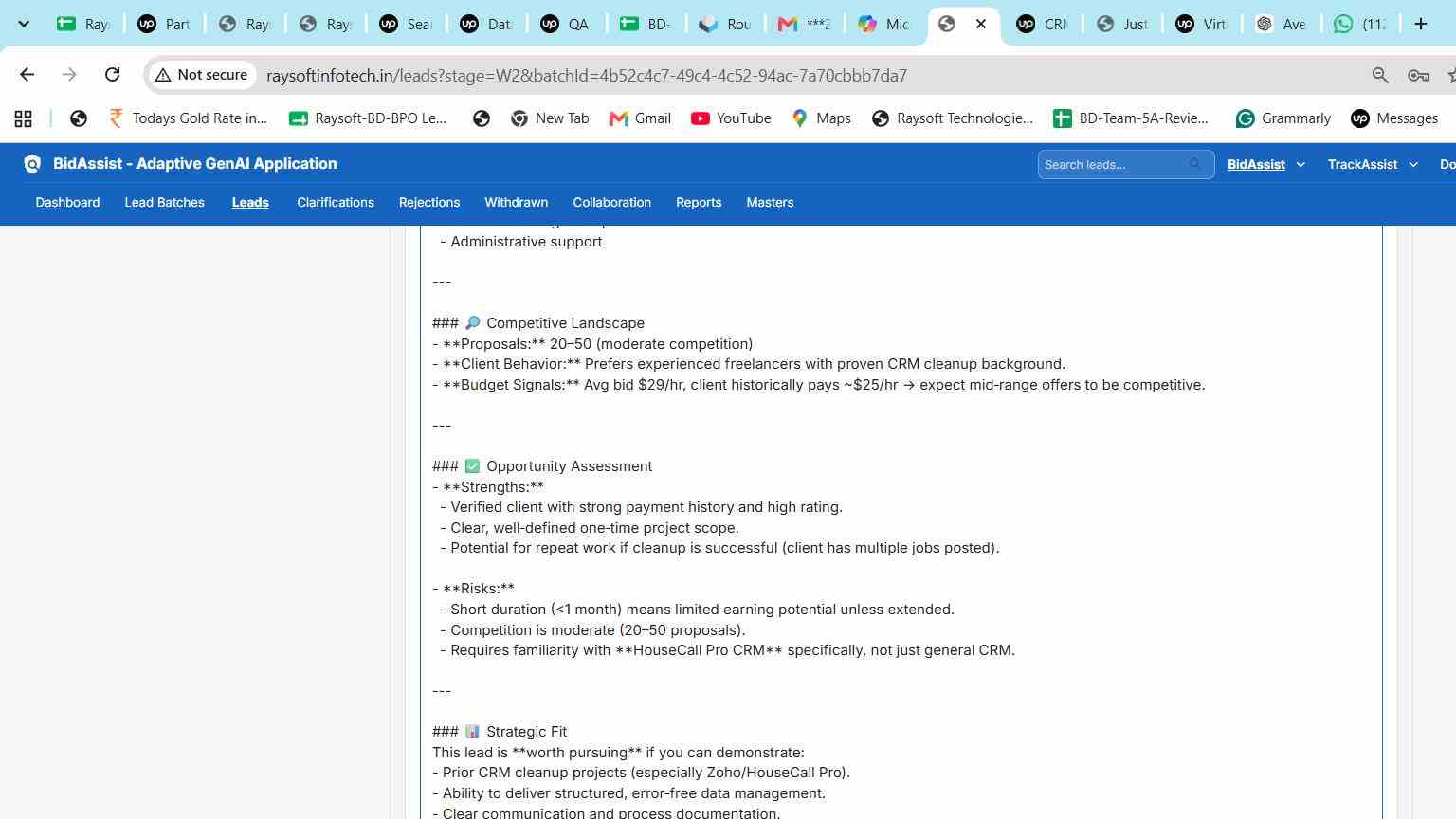Open the tab search chevron
The height and width of the screenshot is (819, 1456).
click(x=24, y=24)
